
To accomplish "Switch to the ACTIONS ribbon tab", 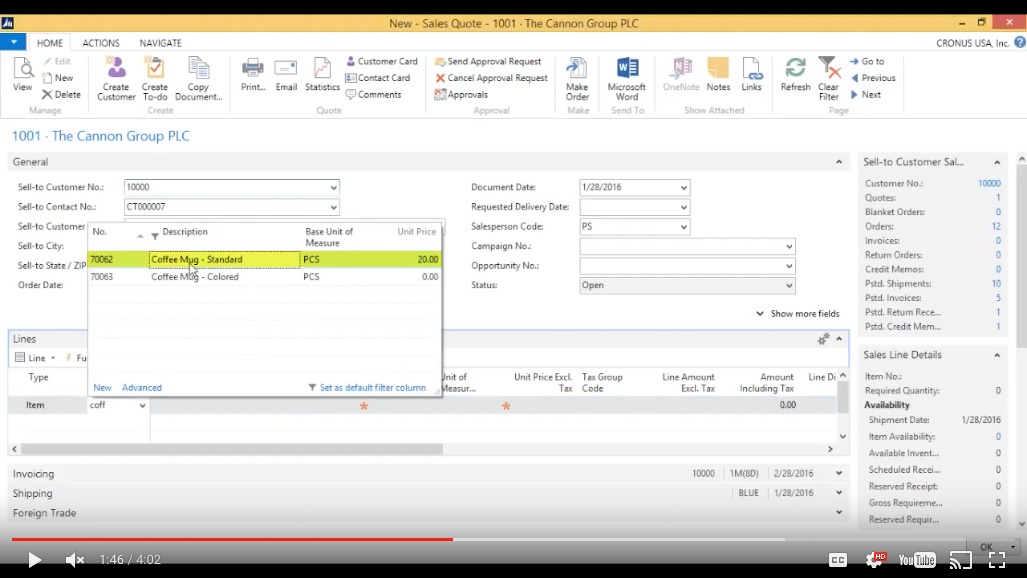I will [101, 43].
